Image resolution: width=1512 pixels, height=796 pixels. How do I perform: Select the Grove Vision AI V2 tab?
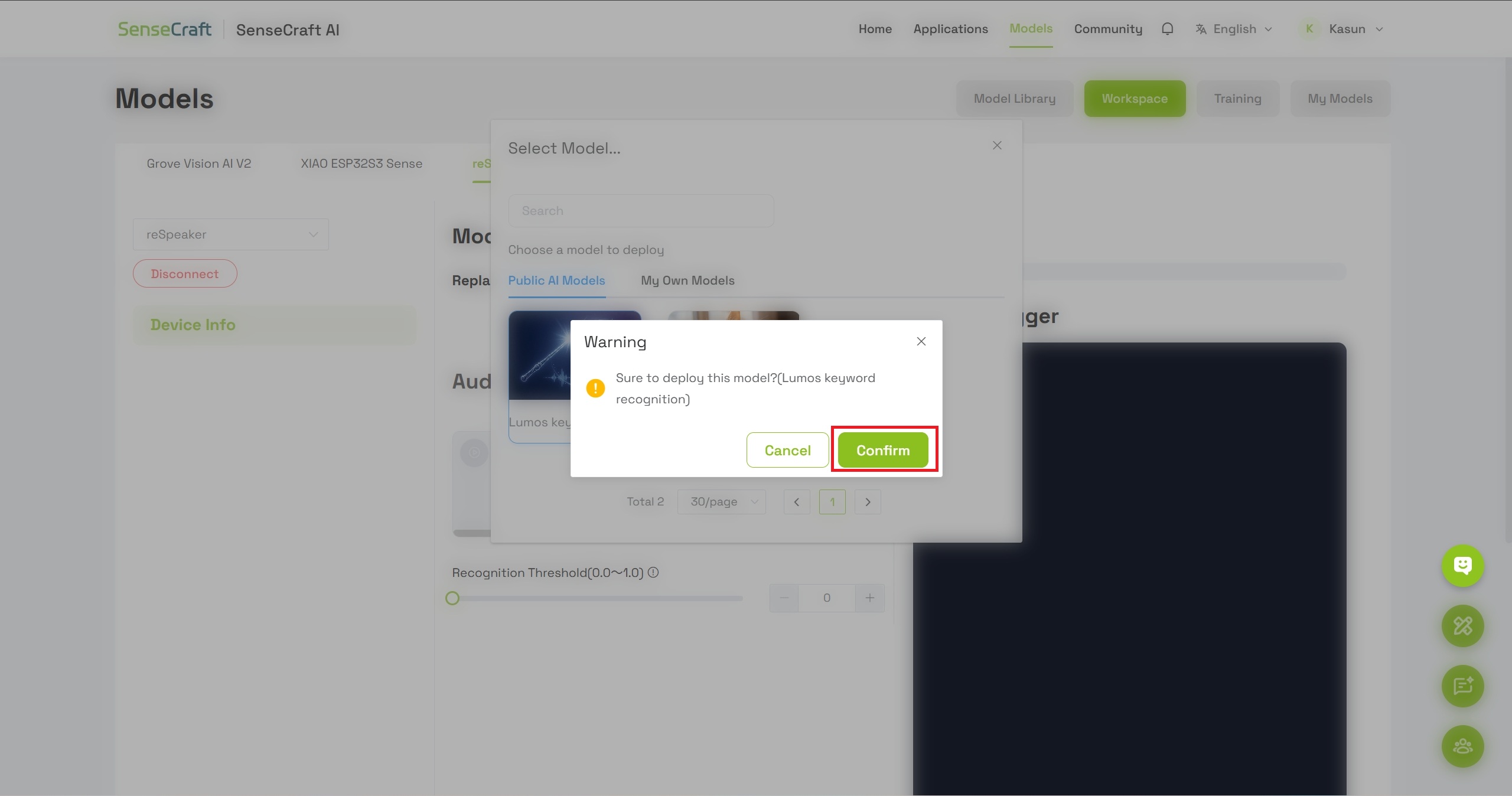click(x=199, y=164)
